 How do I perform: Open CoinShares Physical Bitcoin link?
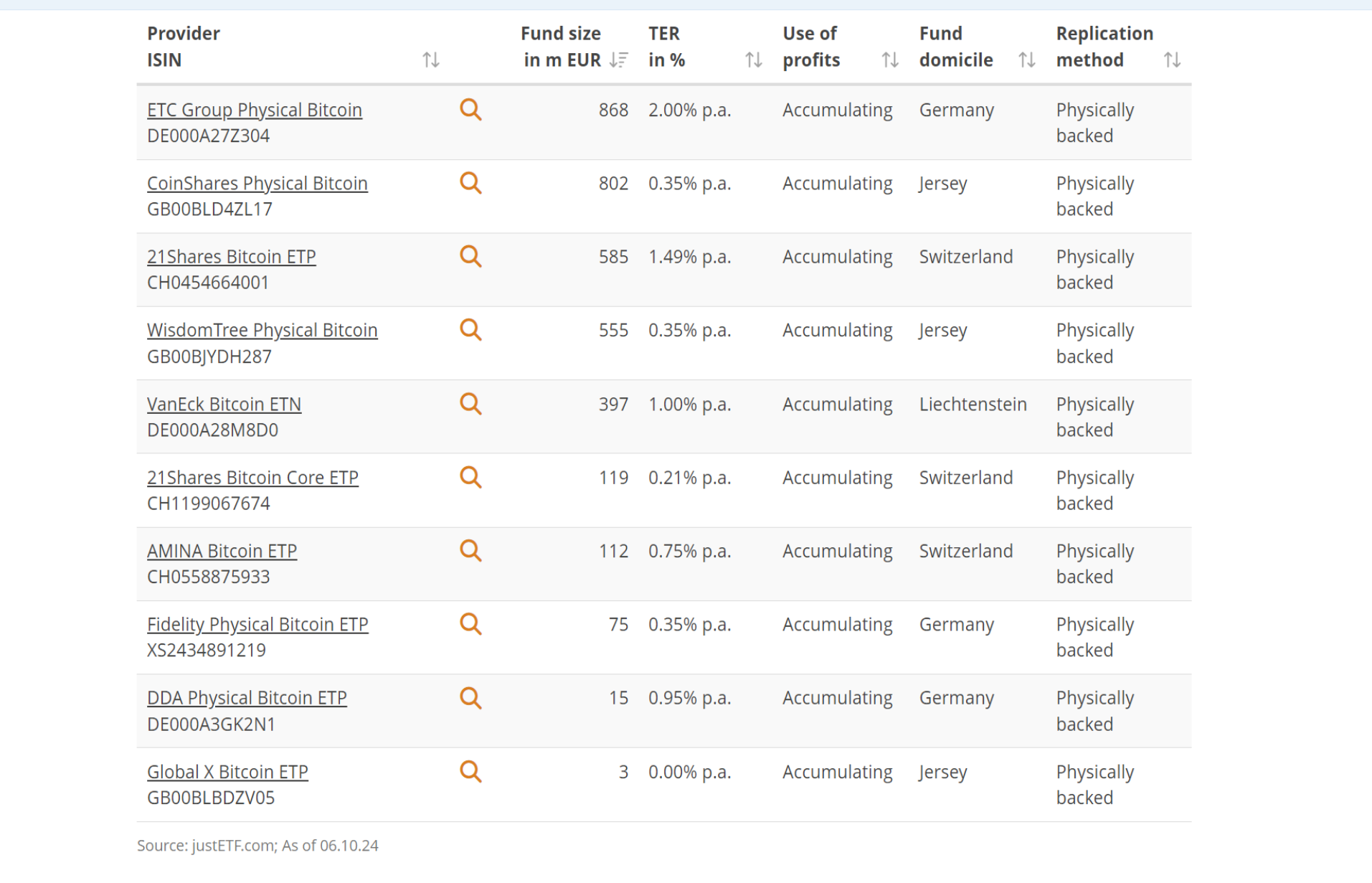257,183
